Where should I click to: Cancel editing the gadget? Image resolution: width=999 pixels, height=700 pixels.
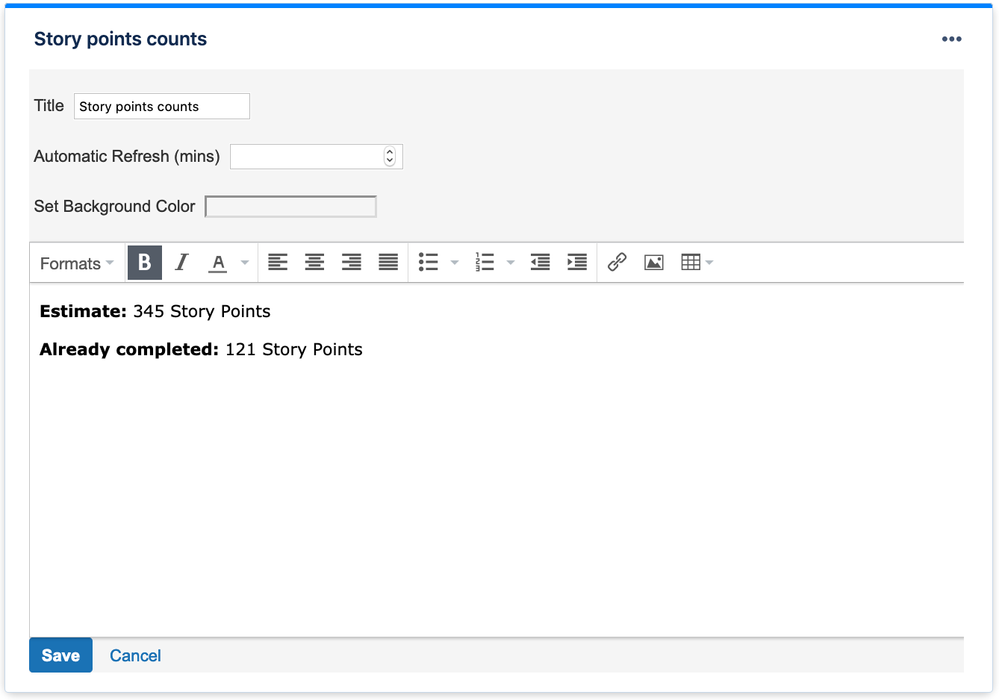[x=135, y=655]
